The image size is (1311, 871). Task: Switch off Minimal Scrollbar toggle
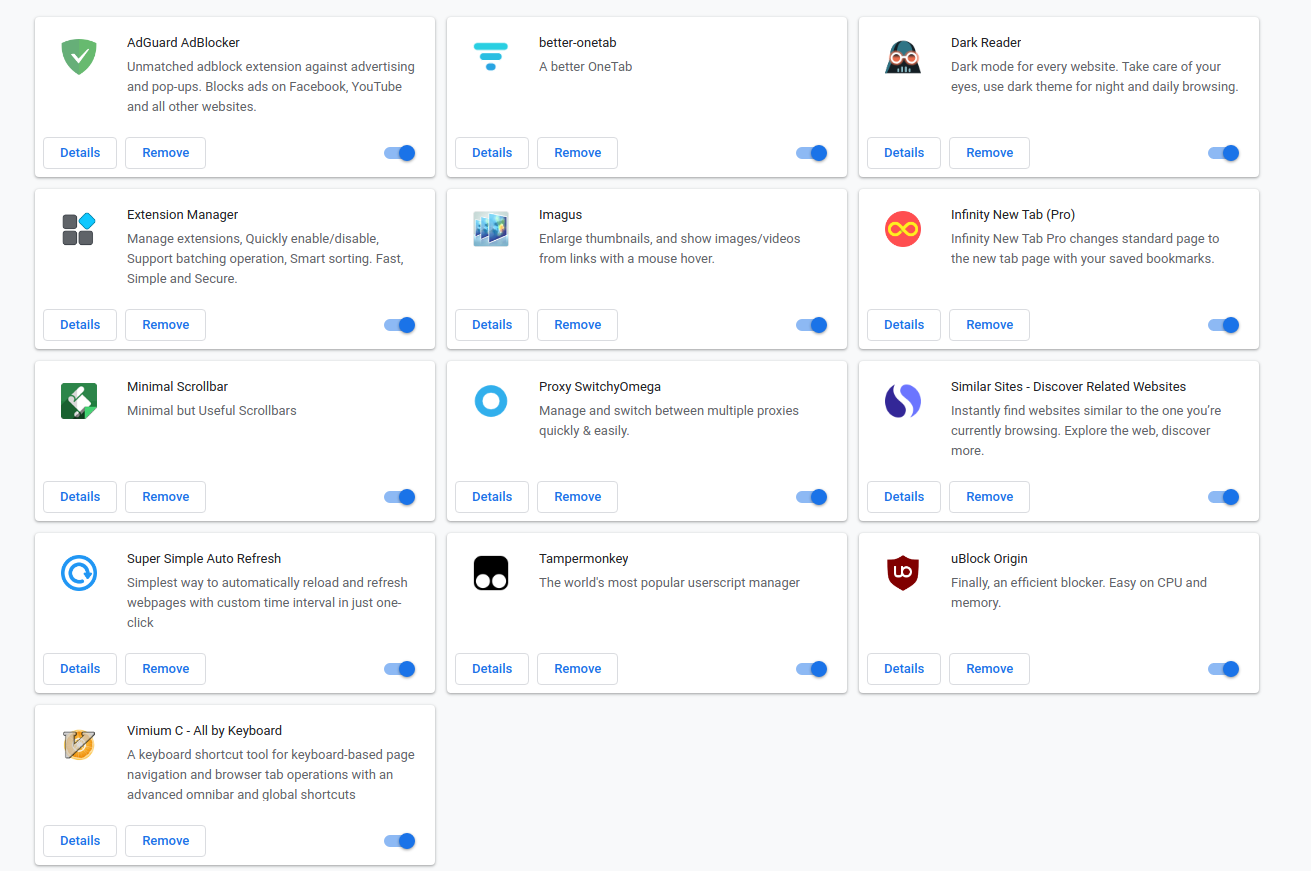pos(400,497)
